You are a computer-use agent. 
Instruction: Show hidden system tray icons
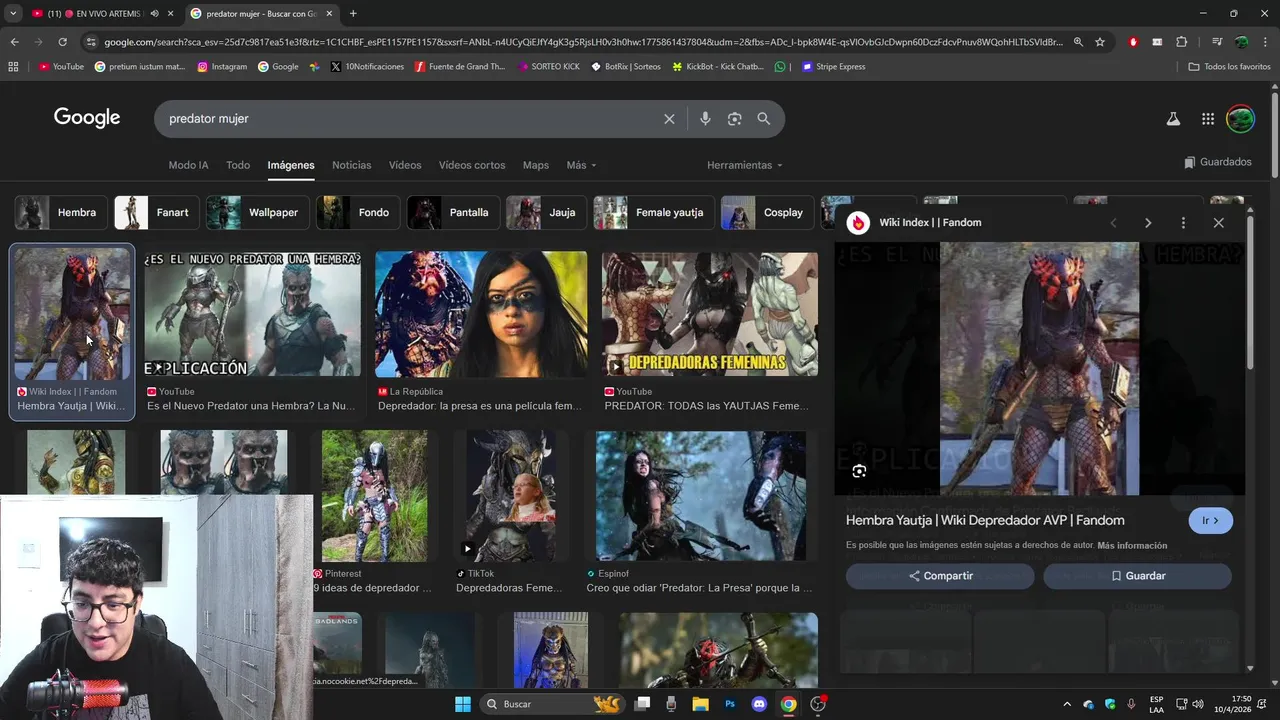[x=1067, y=704]
